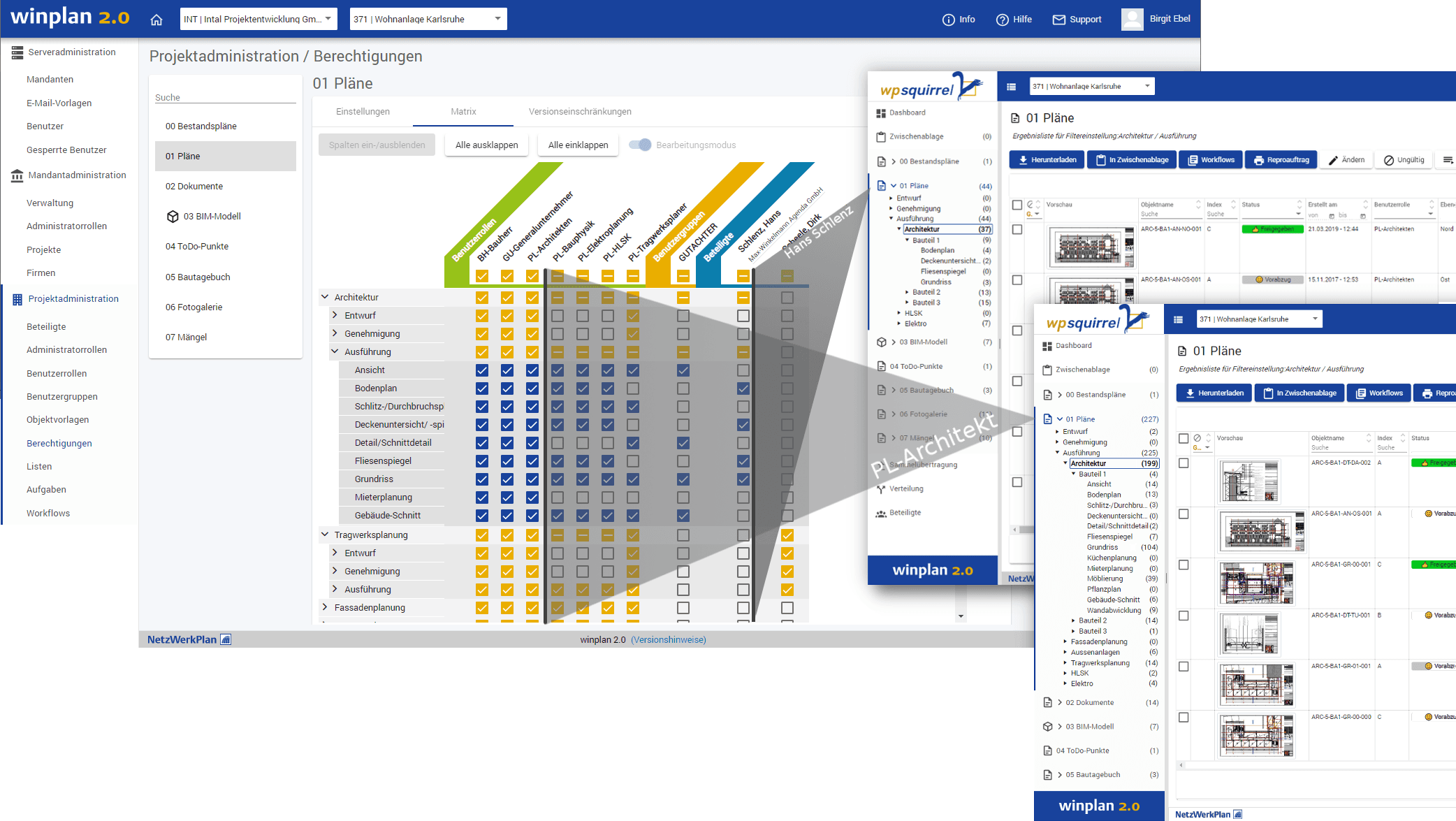Screen dimensions: 1456x821
Task: Click NetzWerkPlan footer logo icon
Action: pos(226,639)
